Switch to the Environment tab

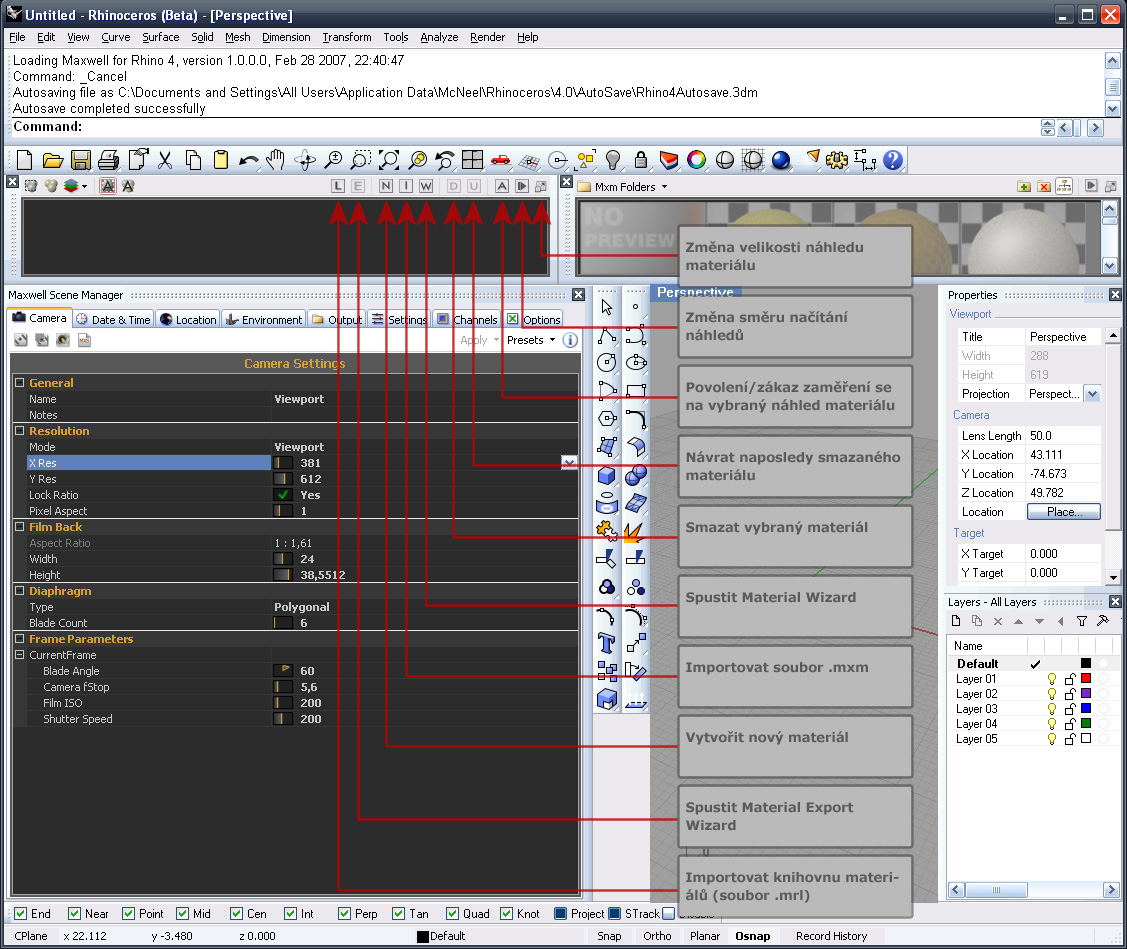(264, 319)
